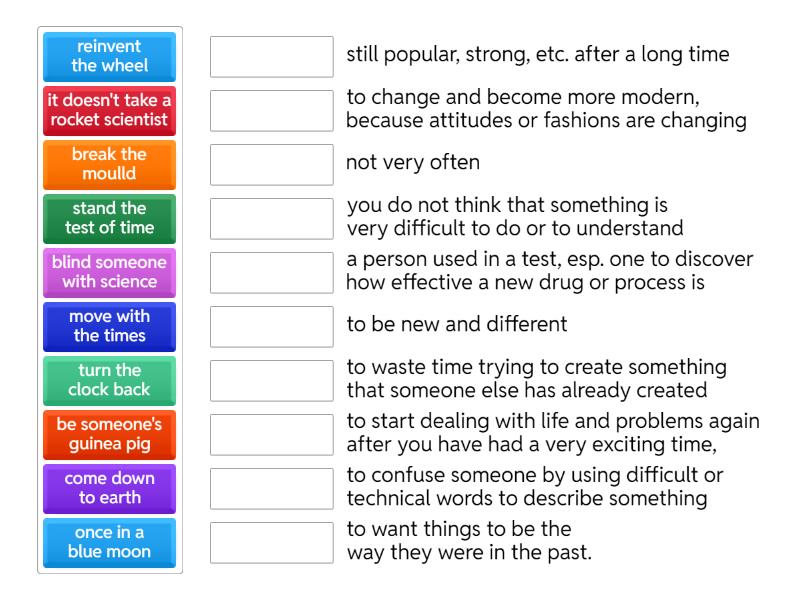
Task: Click box beside 'way they were in the past'
Action: 272,543
